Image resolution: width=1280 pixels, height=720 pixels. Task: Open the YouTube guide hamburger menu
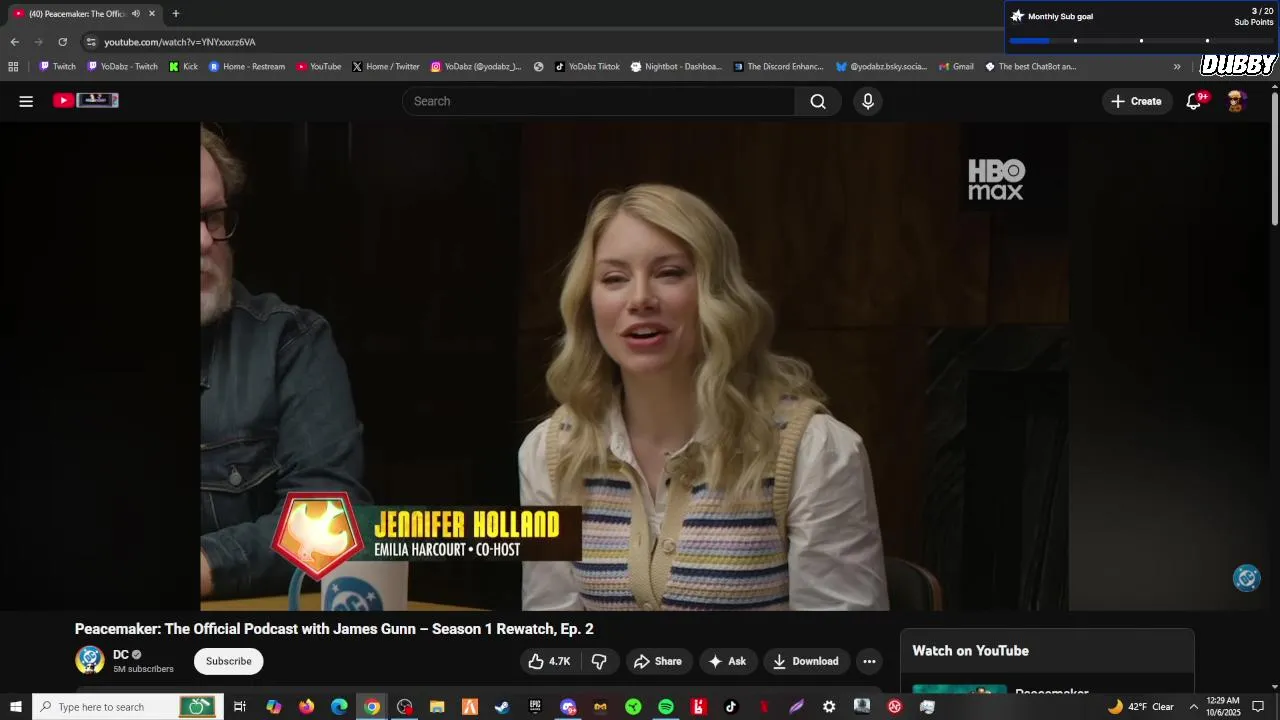click(26, 101)
